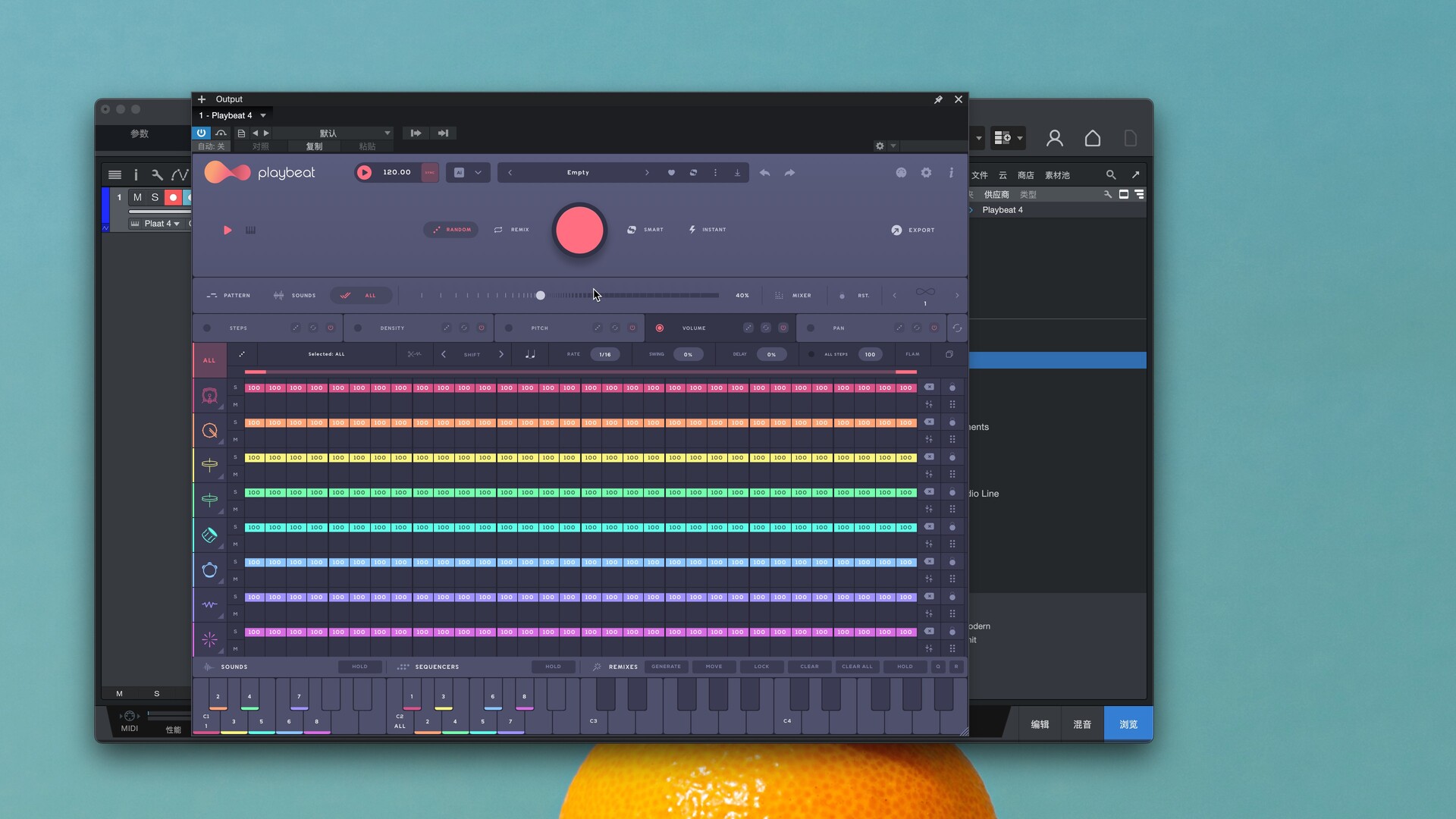Click the Playbeat redo arrow

tap(789, 173)
